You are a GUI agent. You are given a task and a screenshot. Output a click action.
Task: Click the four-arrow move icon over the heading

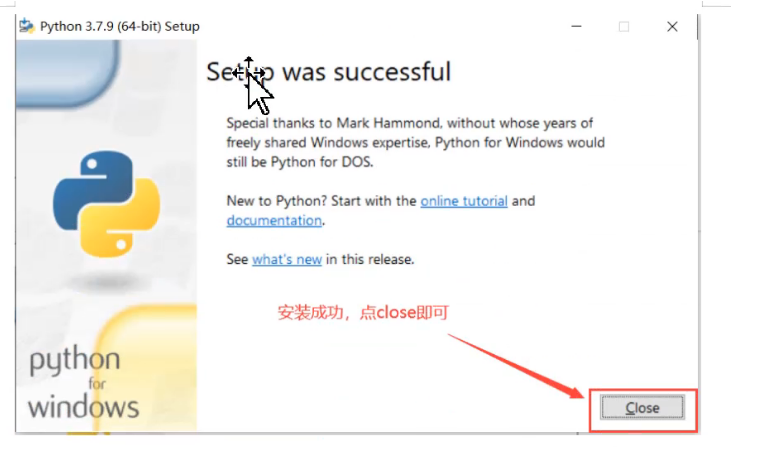pos(248,72)
